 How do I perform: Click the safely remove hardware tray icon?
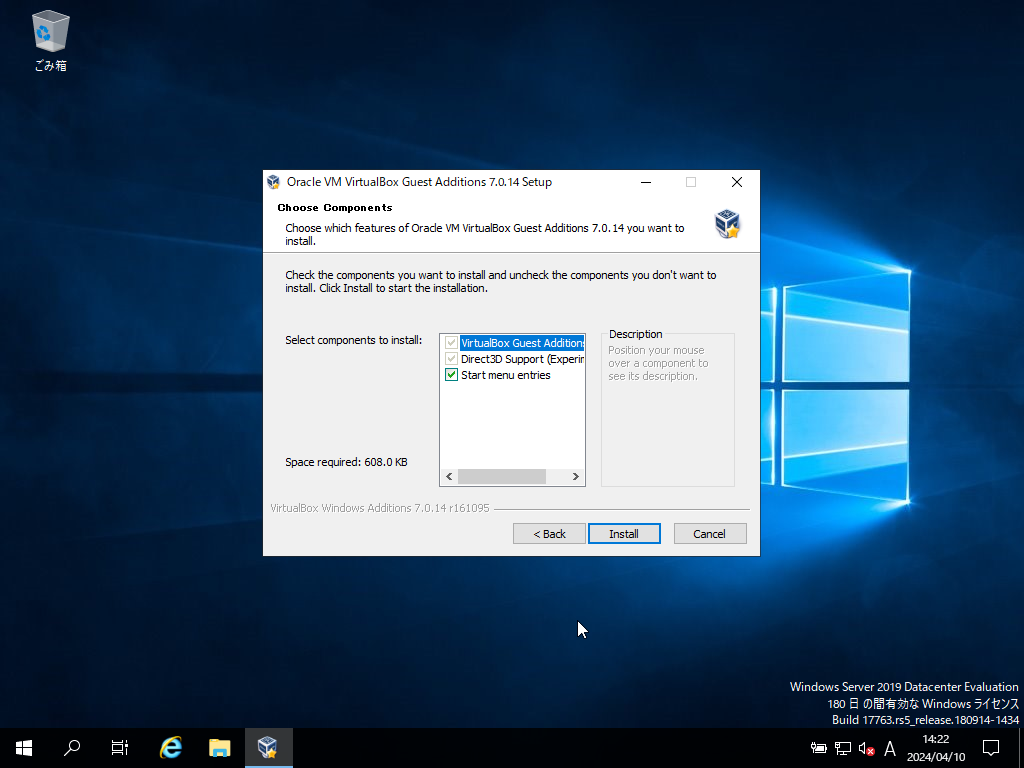(818, 748)
